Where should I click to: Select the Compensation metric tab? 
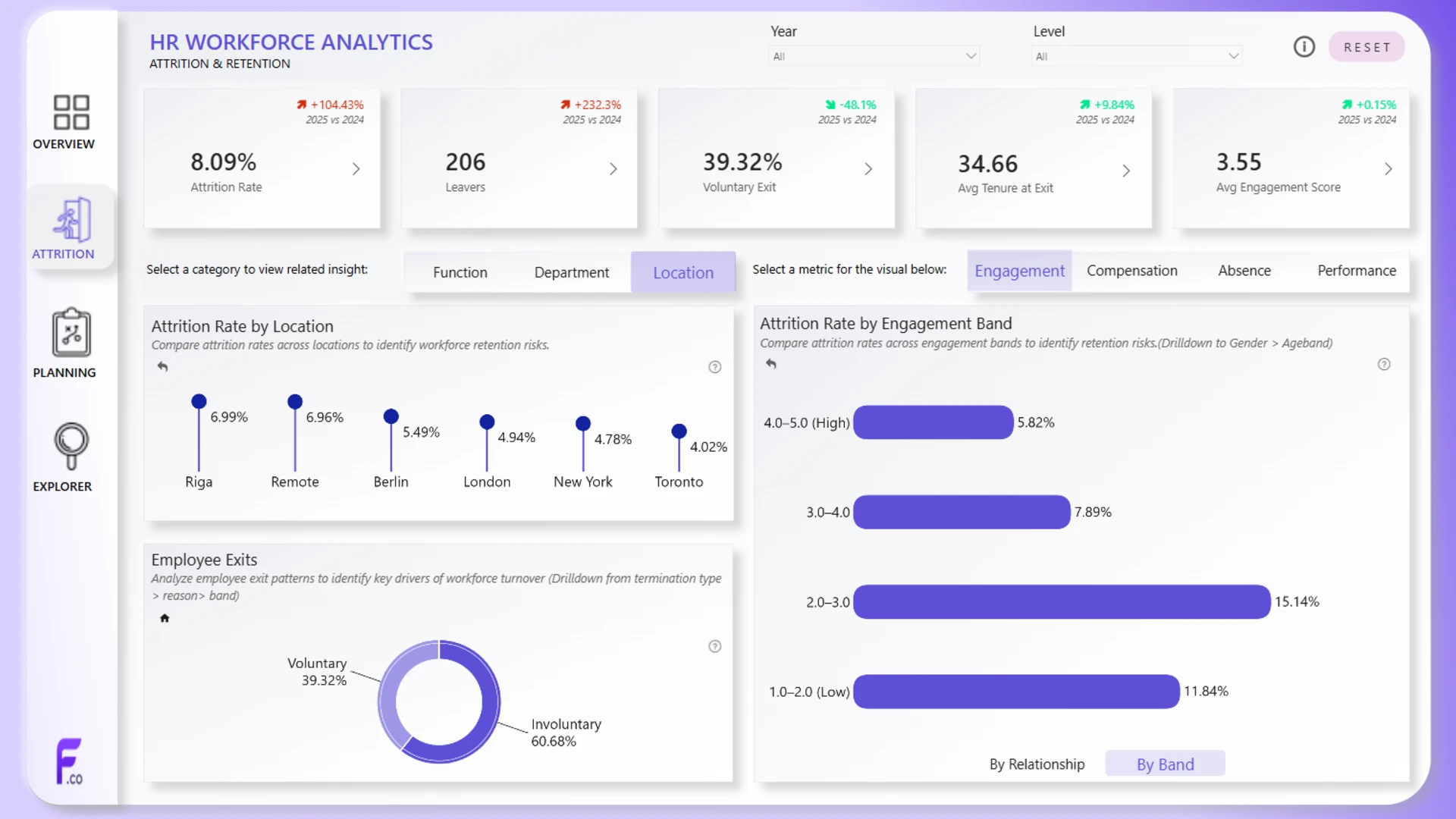coord(1131,271)
